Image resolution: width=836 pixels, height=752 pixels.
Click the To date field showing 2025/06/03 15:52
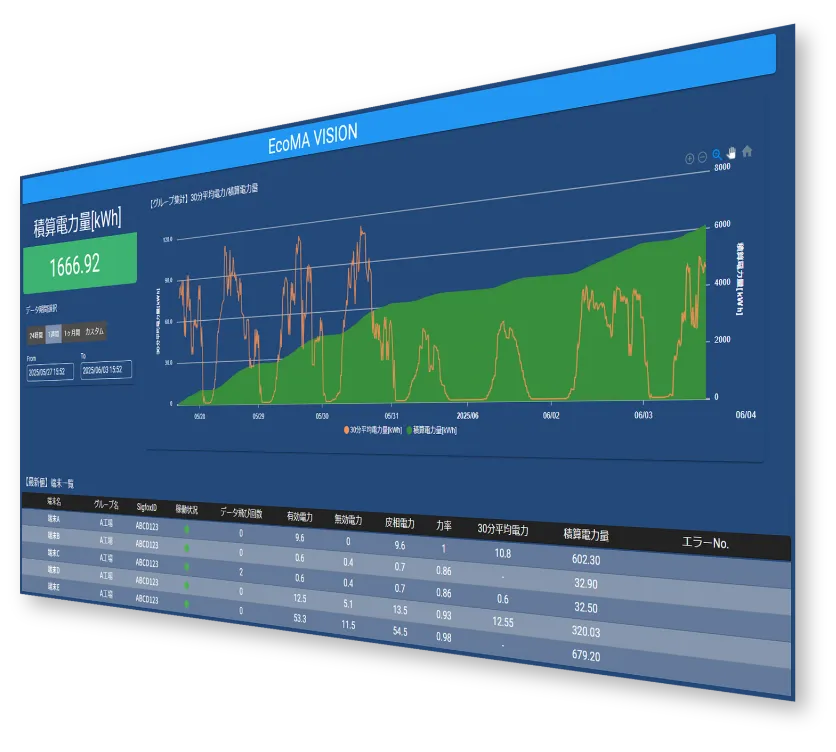106,370
